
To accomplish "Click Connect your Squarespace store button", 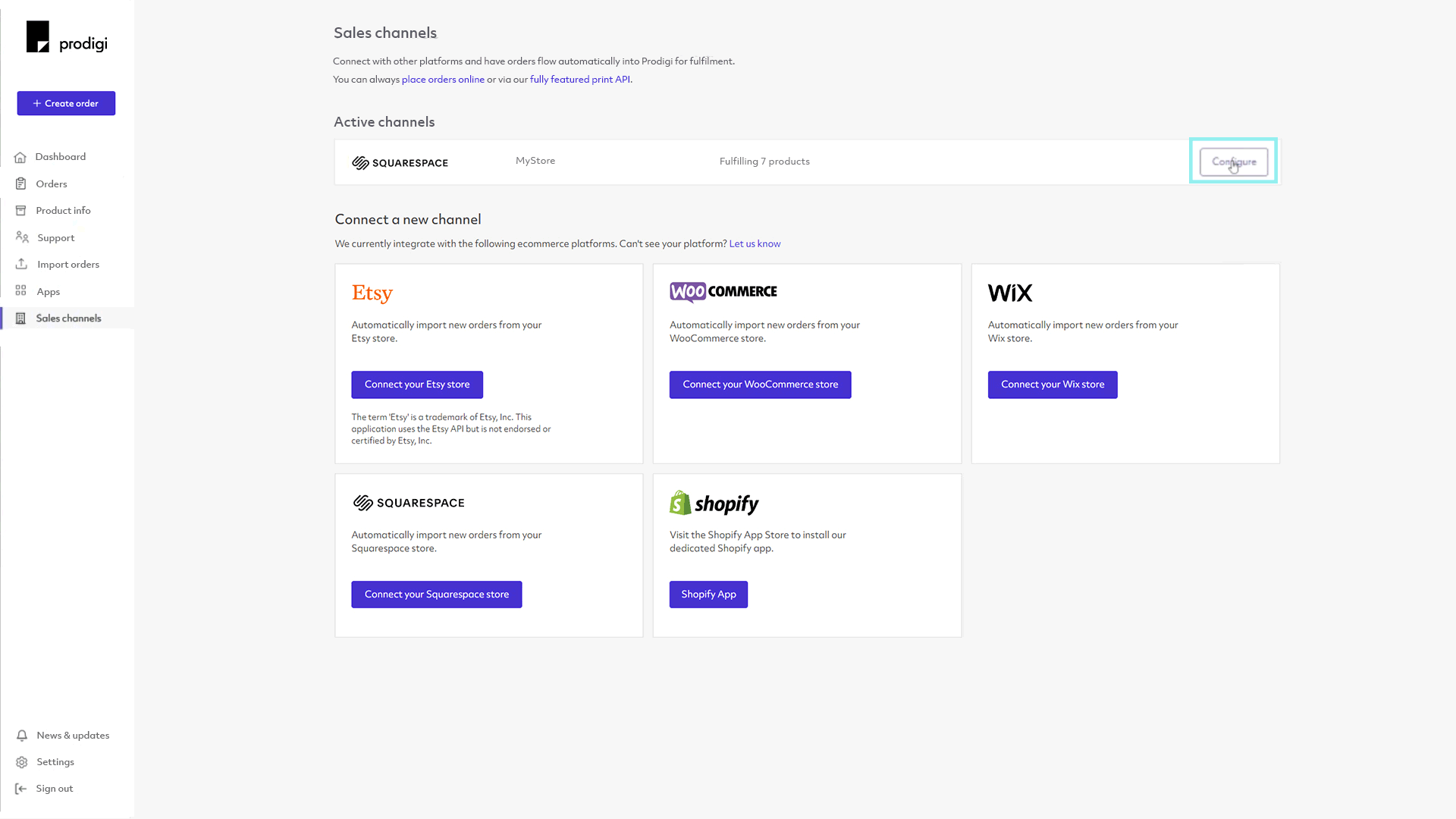I will 437,594.
